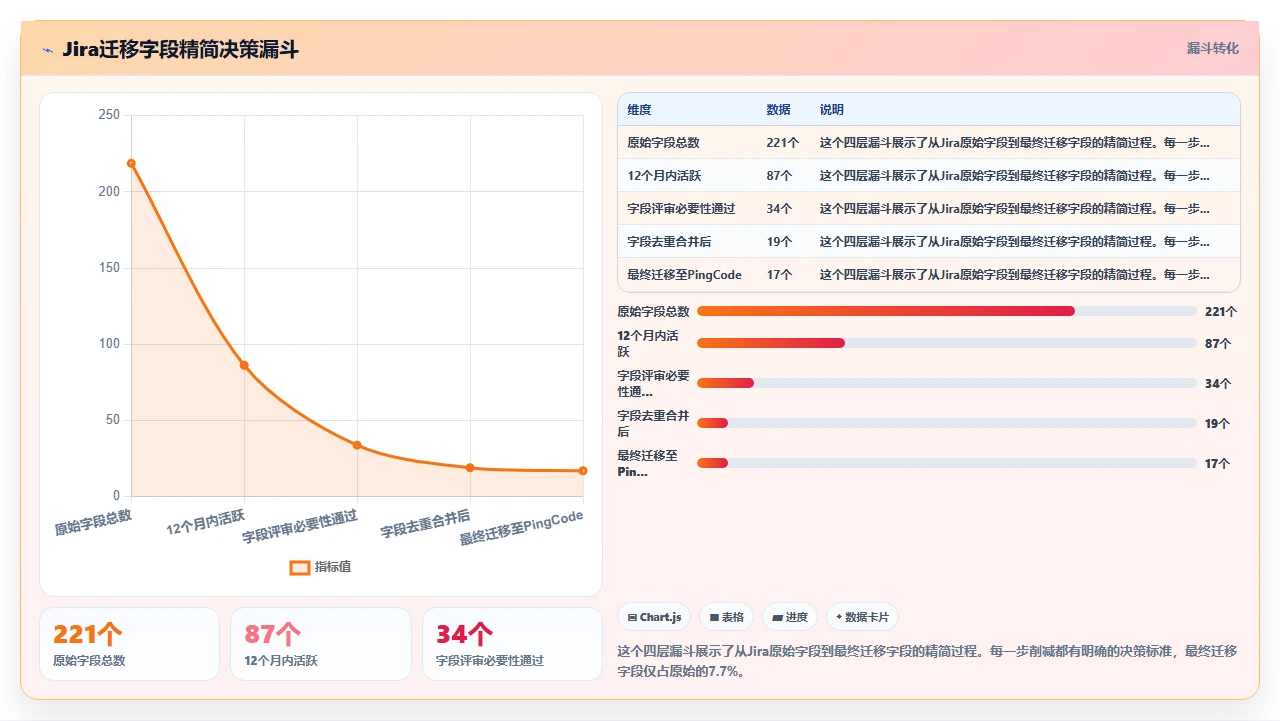Click the 维度 column header
Image resolution: width=1280 pixels, height=721 pixels.
[x=639, y=110]
